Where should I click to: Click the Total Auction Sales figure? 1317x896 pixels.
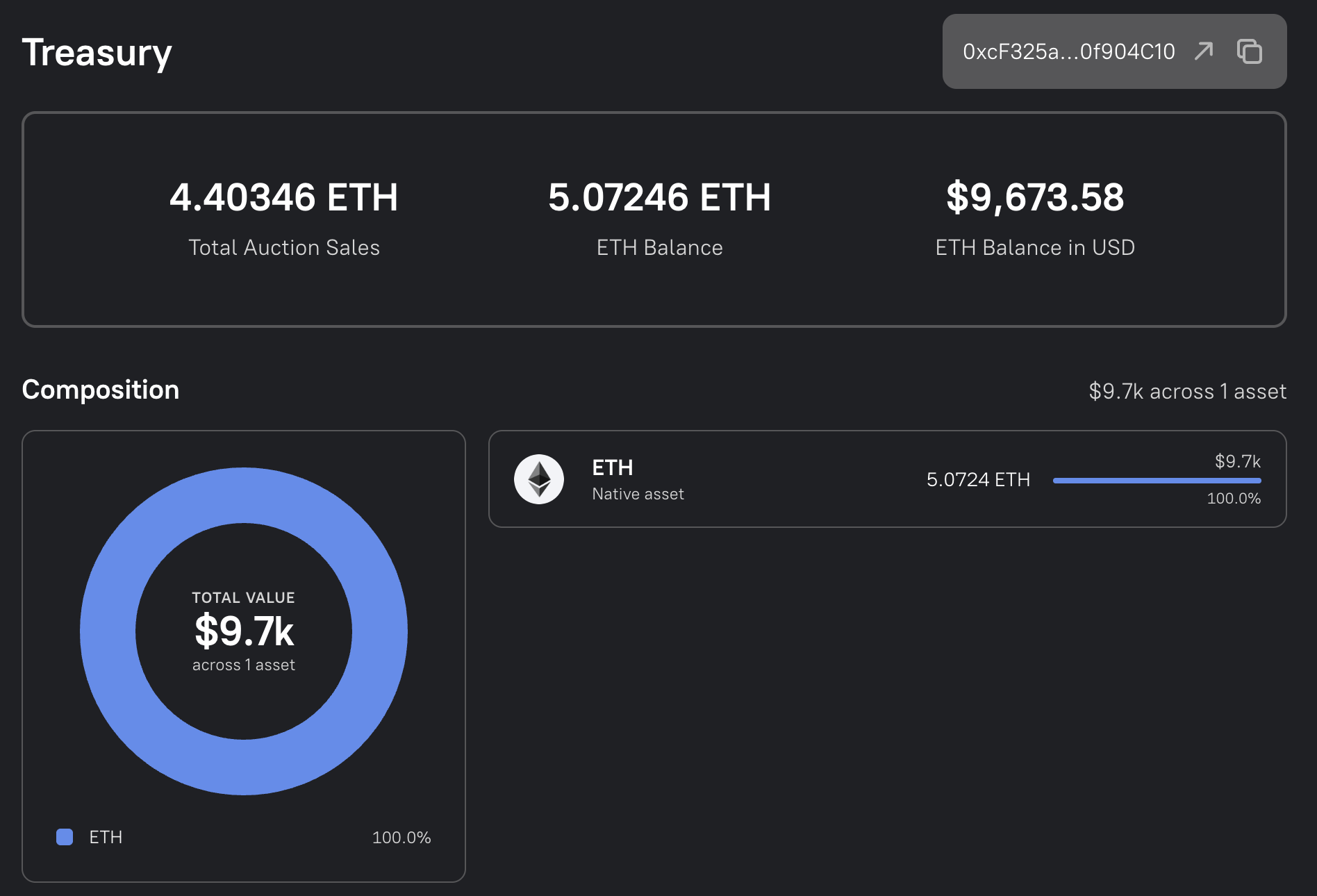coord(284,197)
